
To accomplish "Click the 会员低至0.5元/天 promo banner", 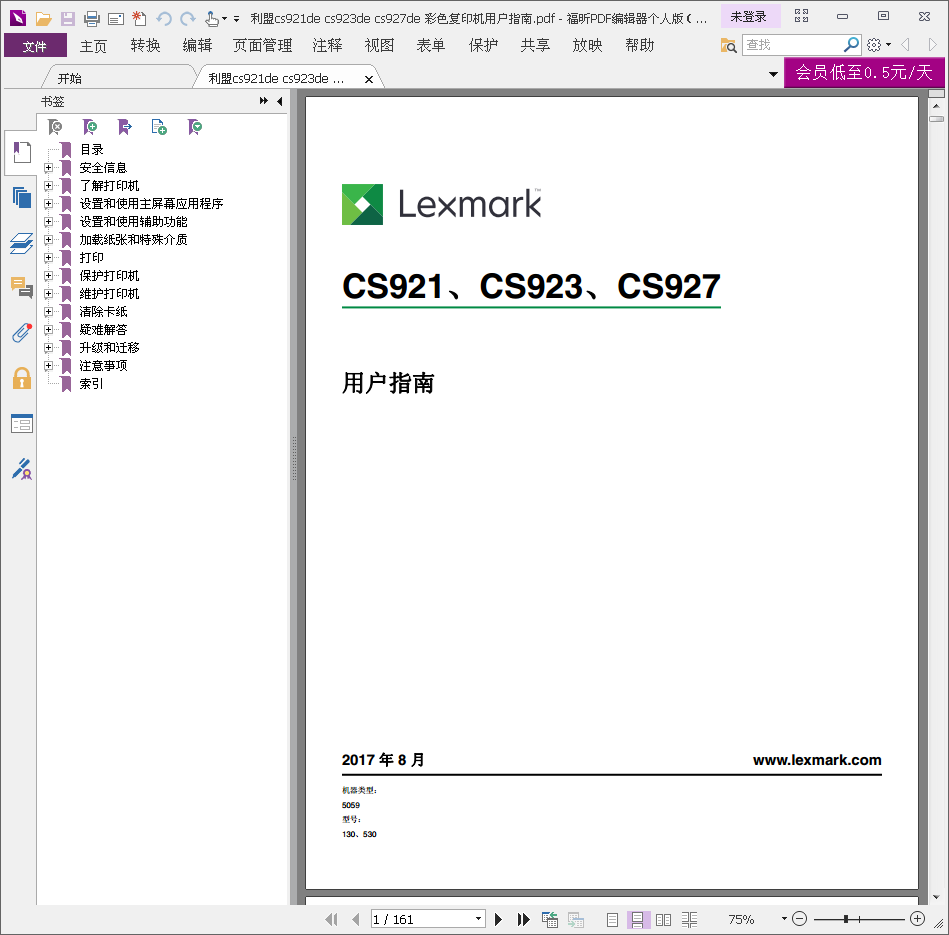I will coord(864,73).
